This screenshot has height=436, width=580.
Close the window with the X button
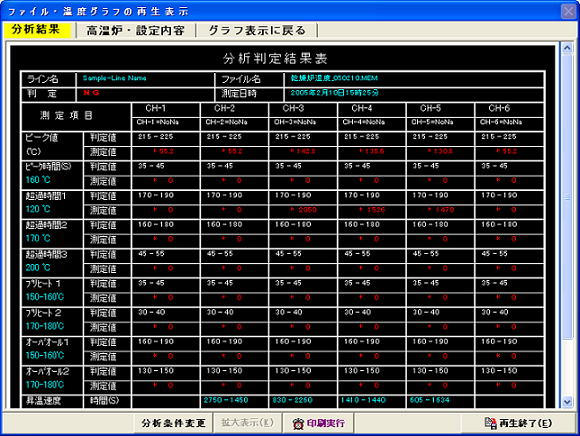[569, 11]
